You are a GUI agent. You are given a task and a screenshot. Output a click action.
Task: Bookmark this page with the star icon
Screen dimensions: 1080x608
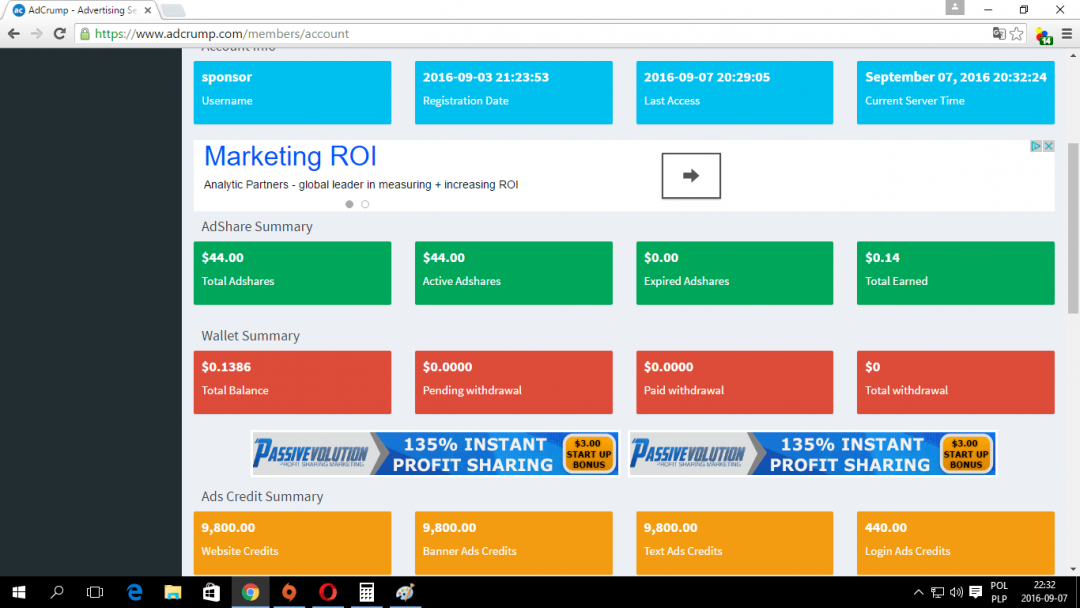click(1017, 34)
